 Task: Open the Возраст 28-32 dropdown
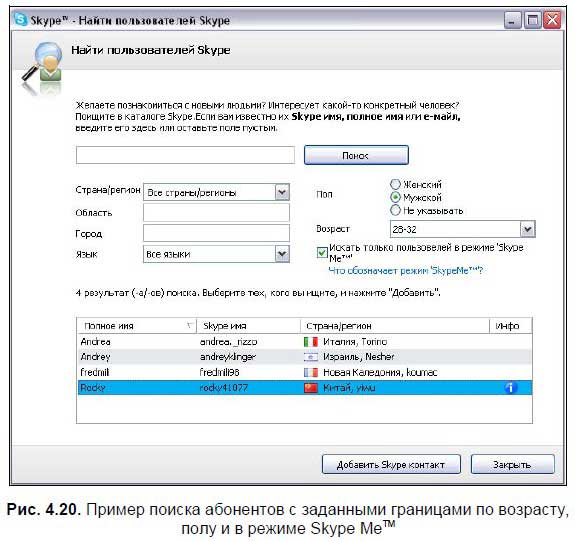click(462, 229)
